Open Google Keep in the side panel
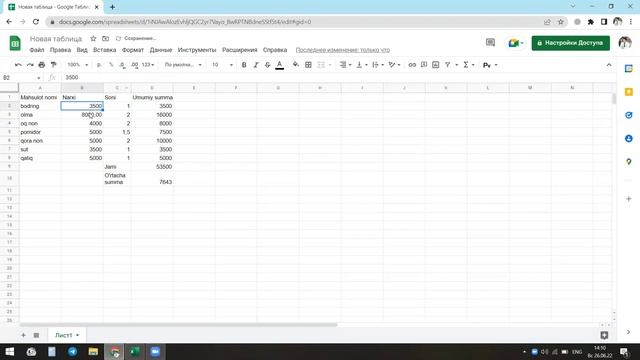The height and width of the screenshot is (360, 640). click(629, 92)
